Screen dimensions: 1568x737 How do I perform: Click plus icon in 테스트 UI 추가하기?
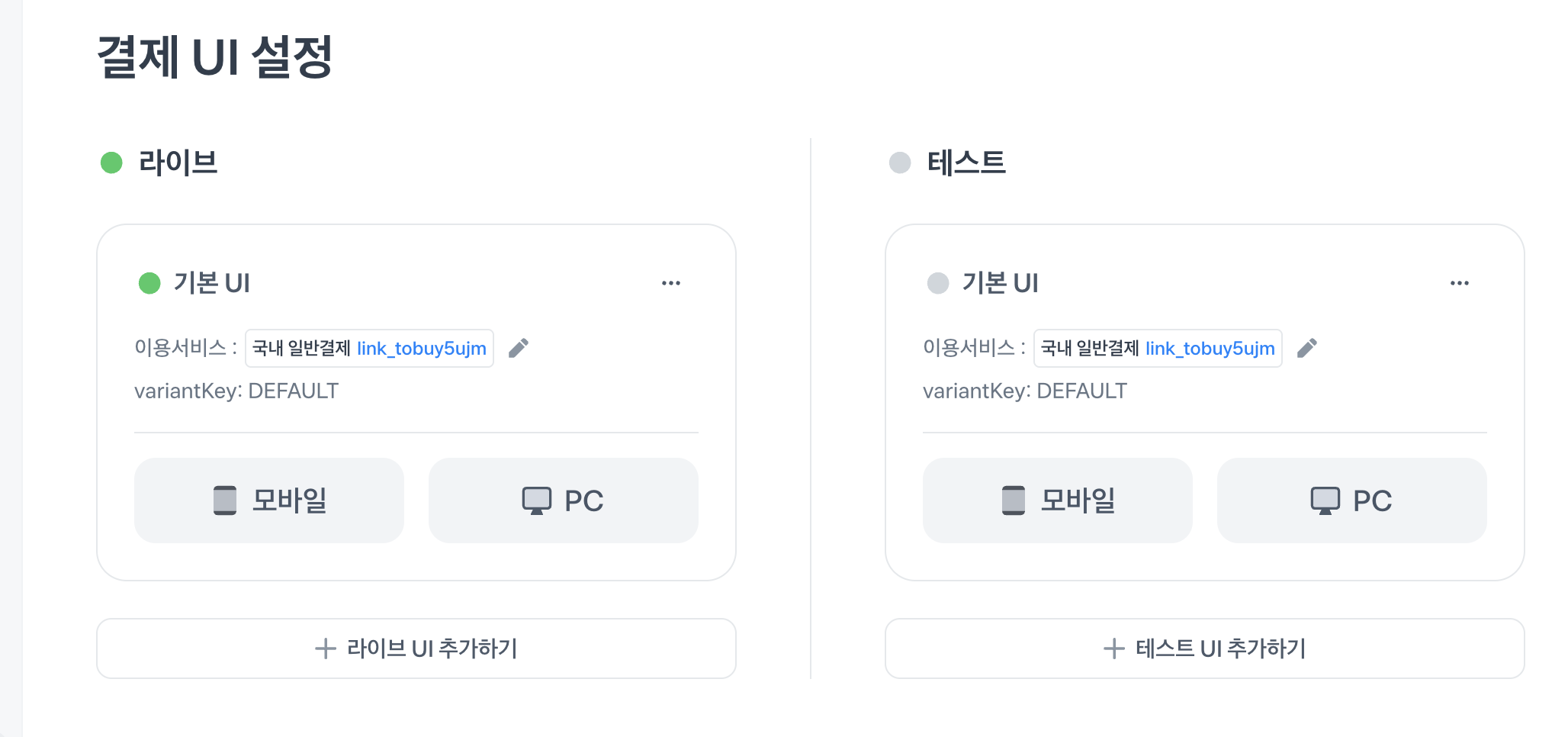[1114, 648]
